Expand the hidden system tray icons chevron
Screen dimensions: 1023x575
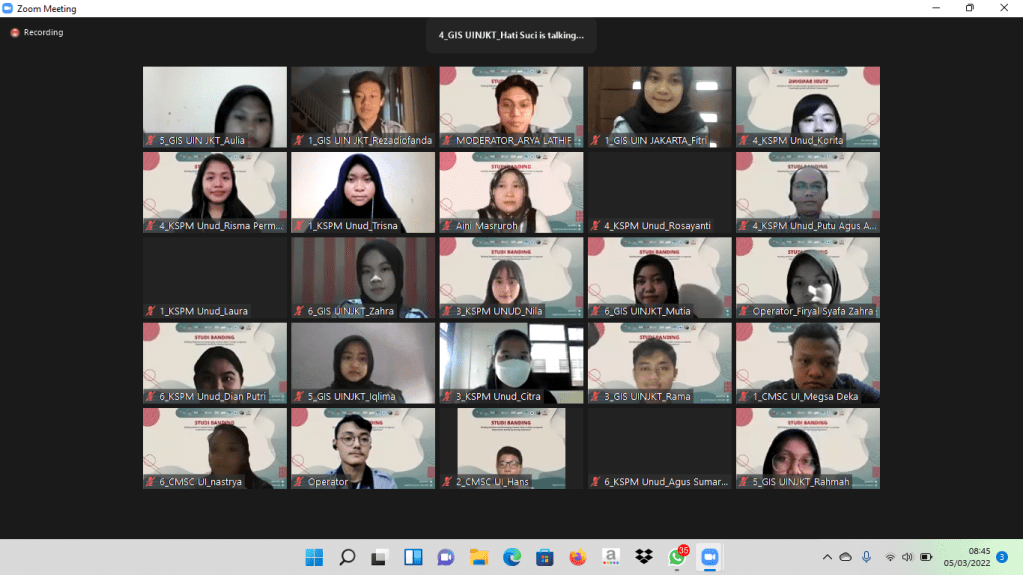(x=827, y=557)
